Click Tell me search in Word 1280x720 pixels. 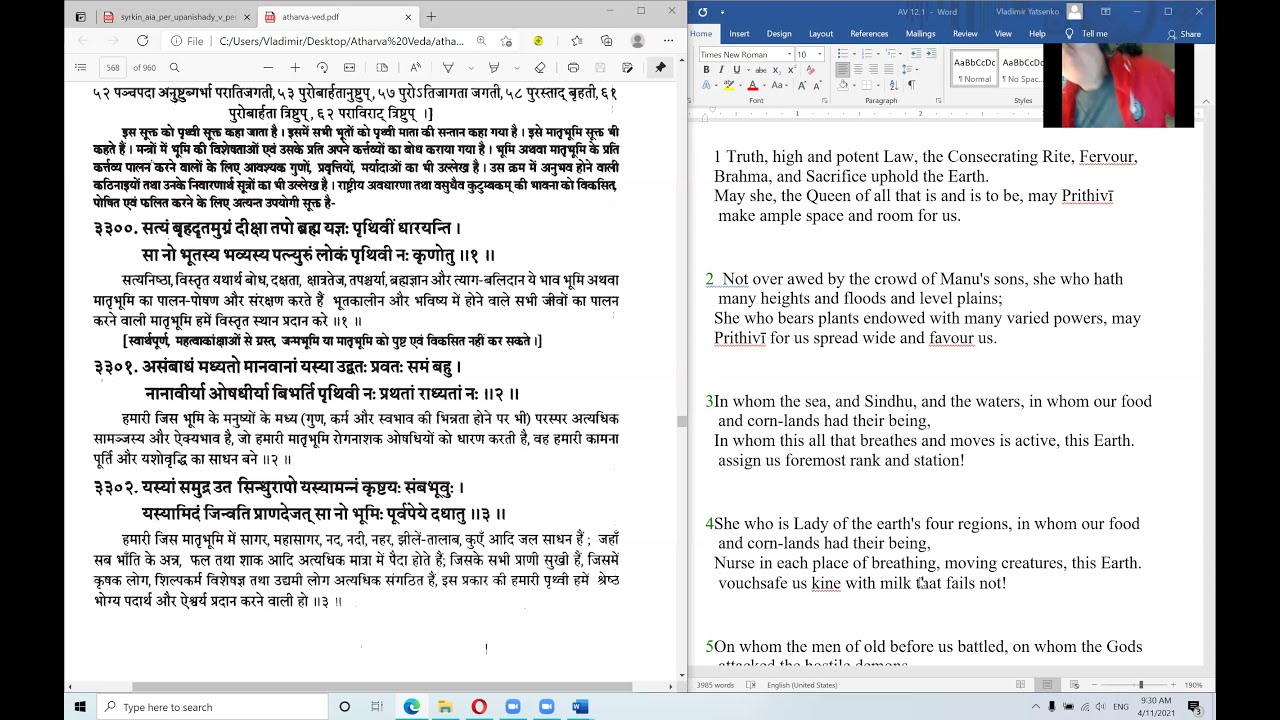1087,34
